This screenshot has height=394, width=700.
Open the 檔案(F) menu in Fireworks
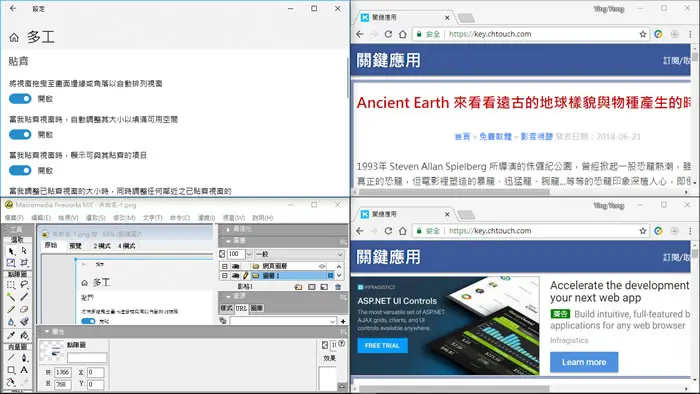coord(14,218)
